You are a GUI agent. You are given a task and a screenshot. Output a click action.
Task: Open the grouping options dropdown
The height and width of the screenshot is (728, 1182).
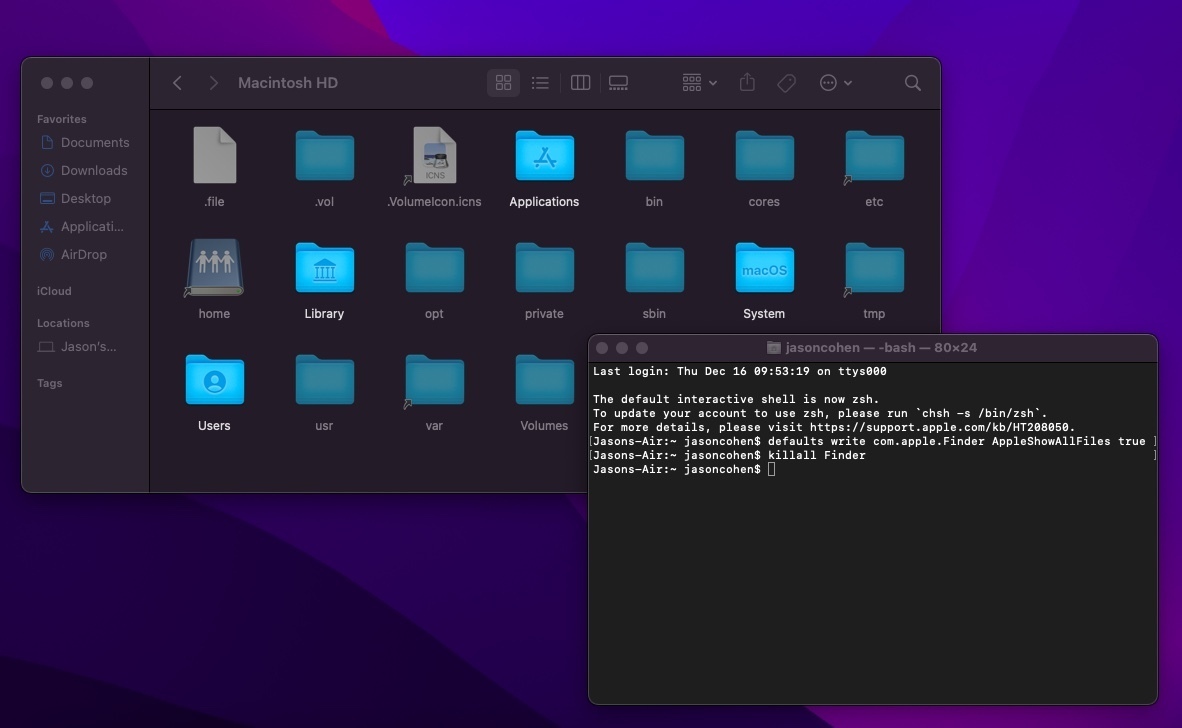(x=696, y=83)
